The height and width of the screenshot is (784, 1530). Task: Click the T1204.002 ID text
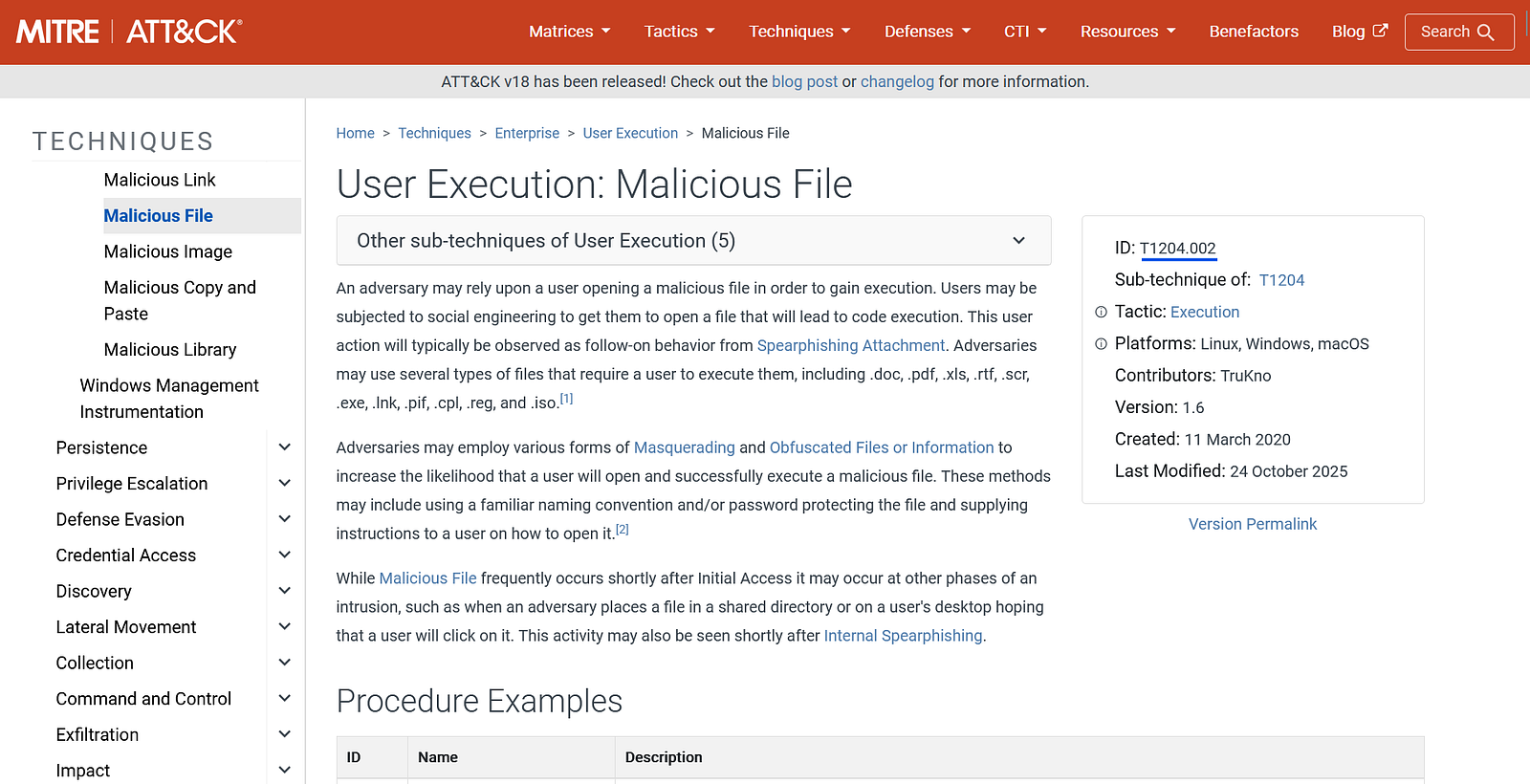(x=1178, y=249)
